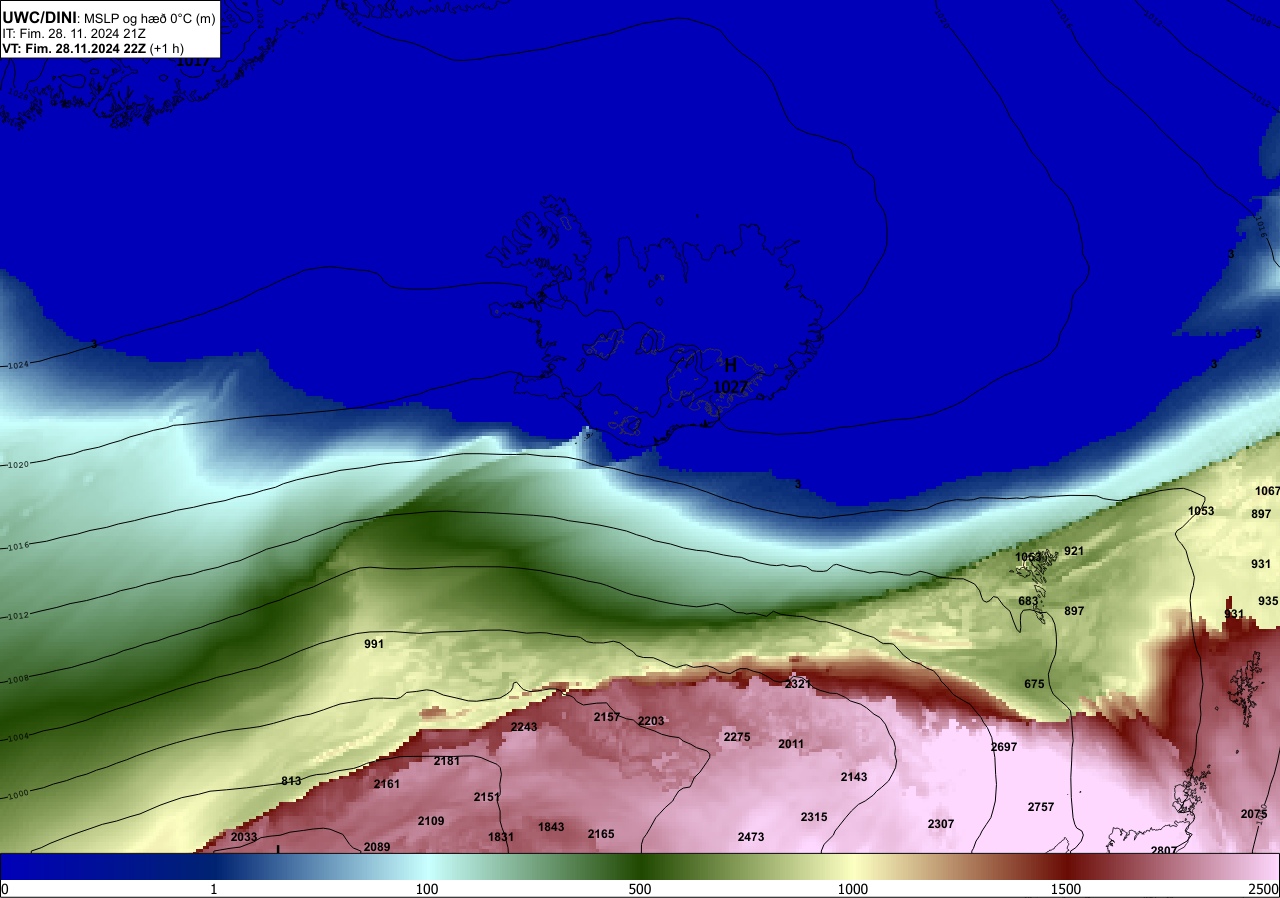Click the 2275 height value
Screen dimensions: 1280x898
737,737
